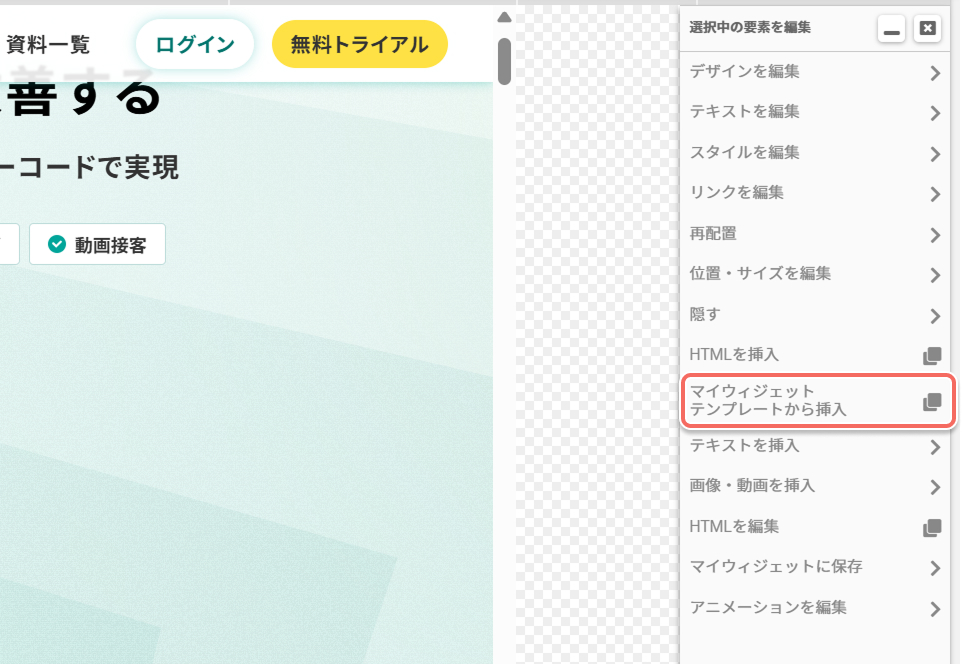Select 位置・サイズを編集 menu item
The image size is (962, 664).
pyautogui.click(x=815, y=274)
